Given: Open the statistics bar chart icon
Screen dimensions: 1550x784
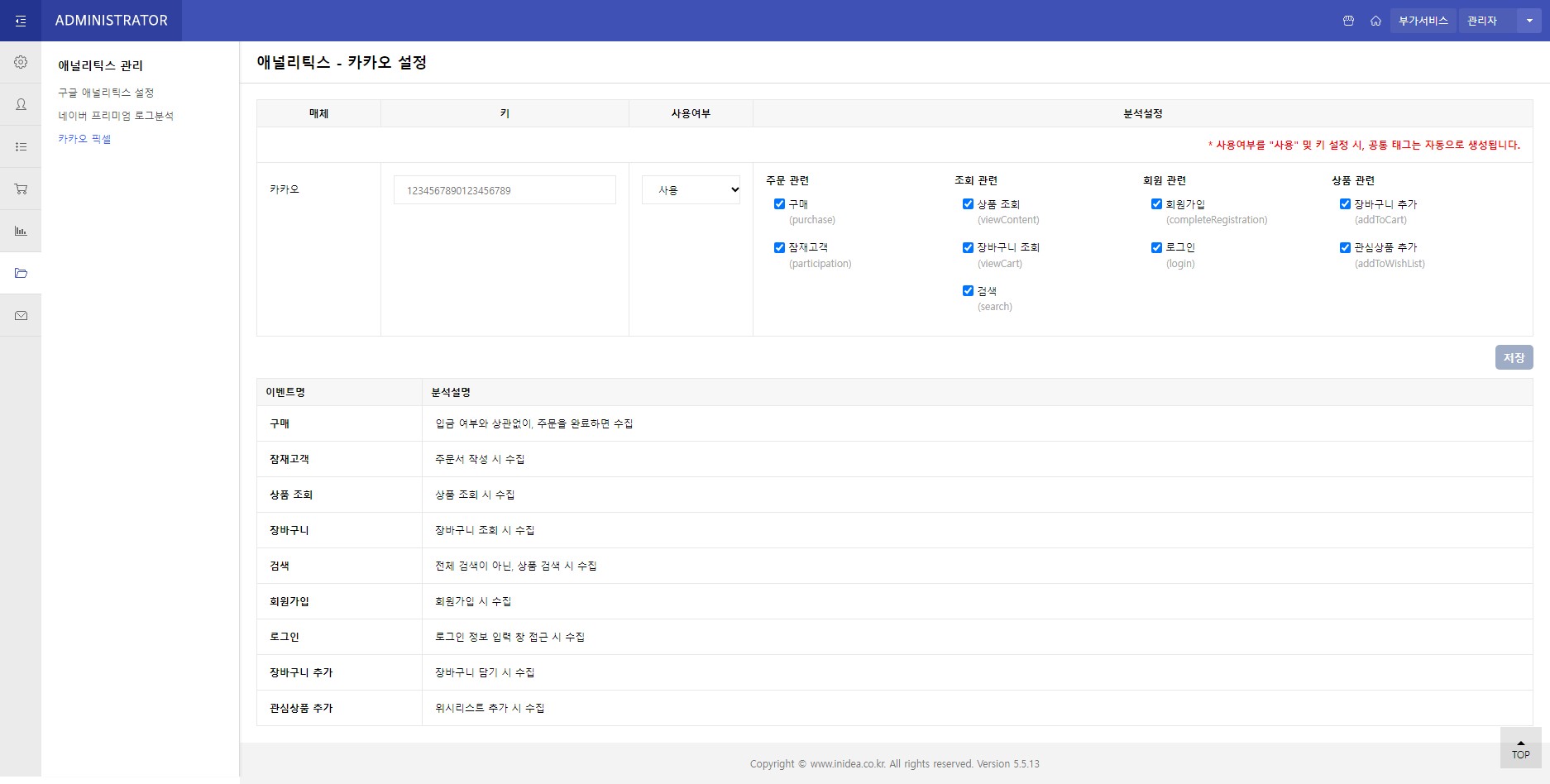Looking at the screenshot, I should pos(21,231).
